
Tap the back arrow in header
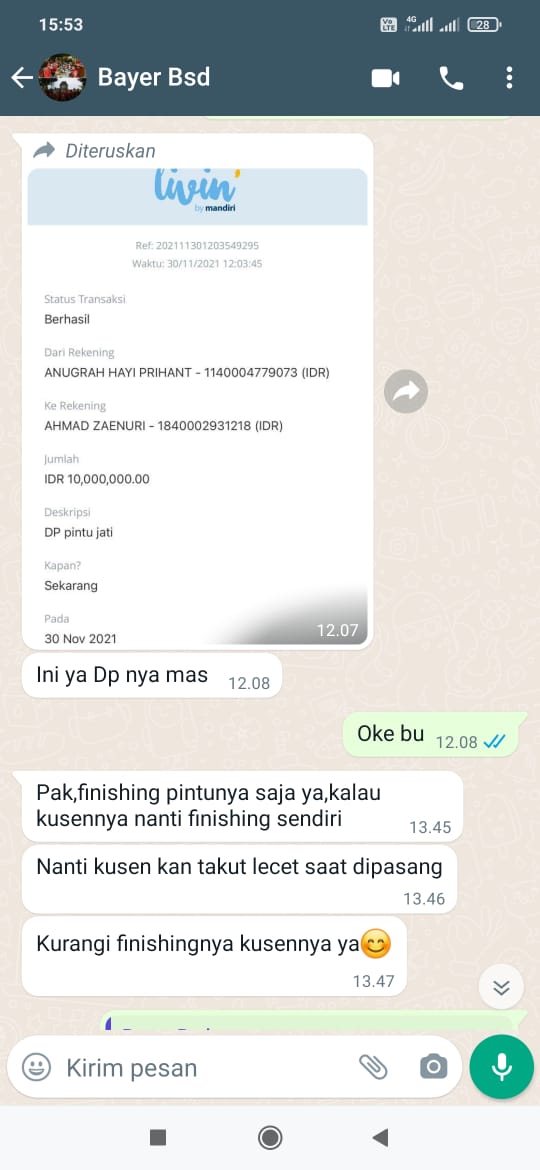coord(22,78)
